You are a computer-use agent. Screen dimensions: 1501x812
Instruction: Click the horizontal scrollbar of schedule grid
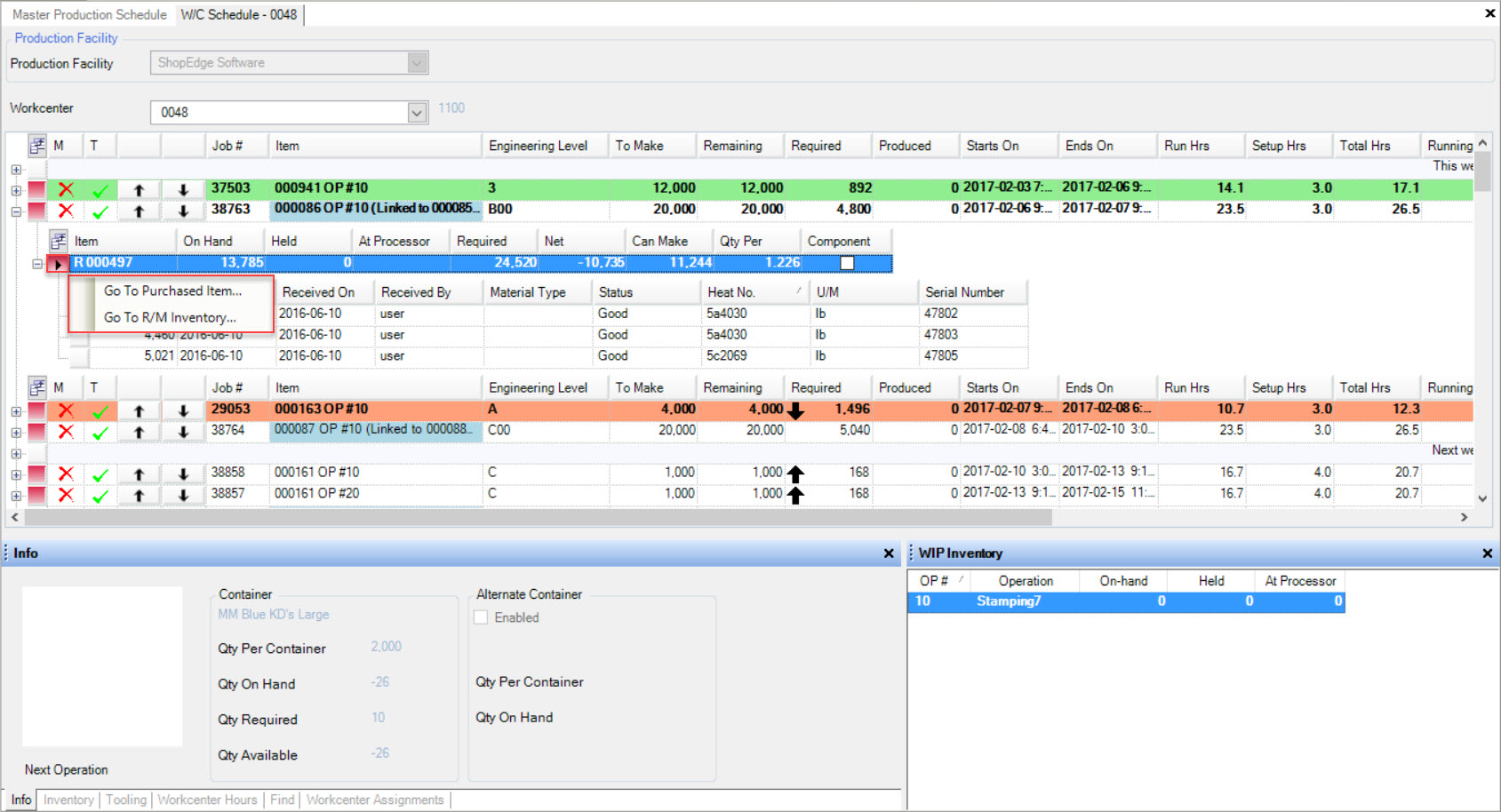[538, 517]
